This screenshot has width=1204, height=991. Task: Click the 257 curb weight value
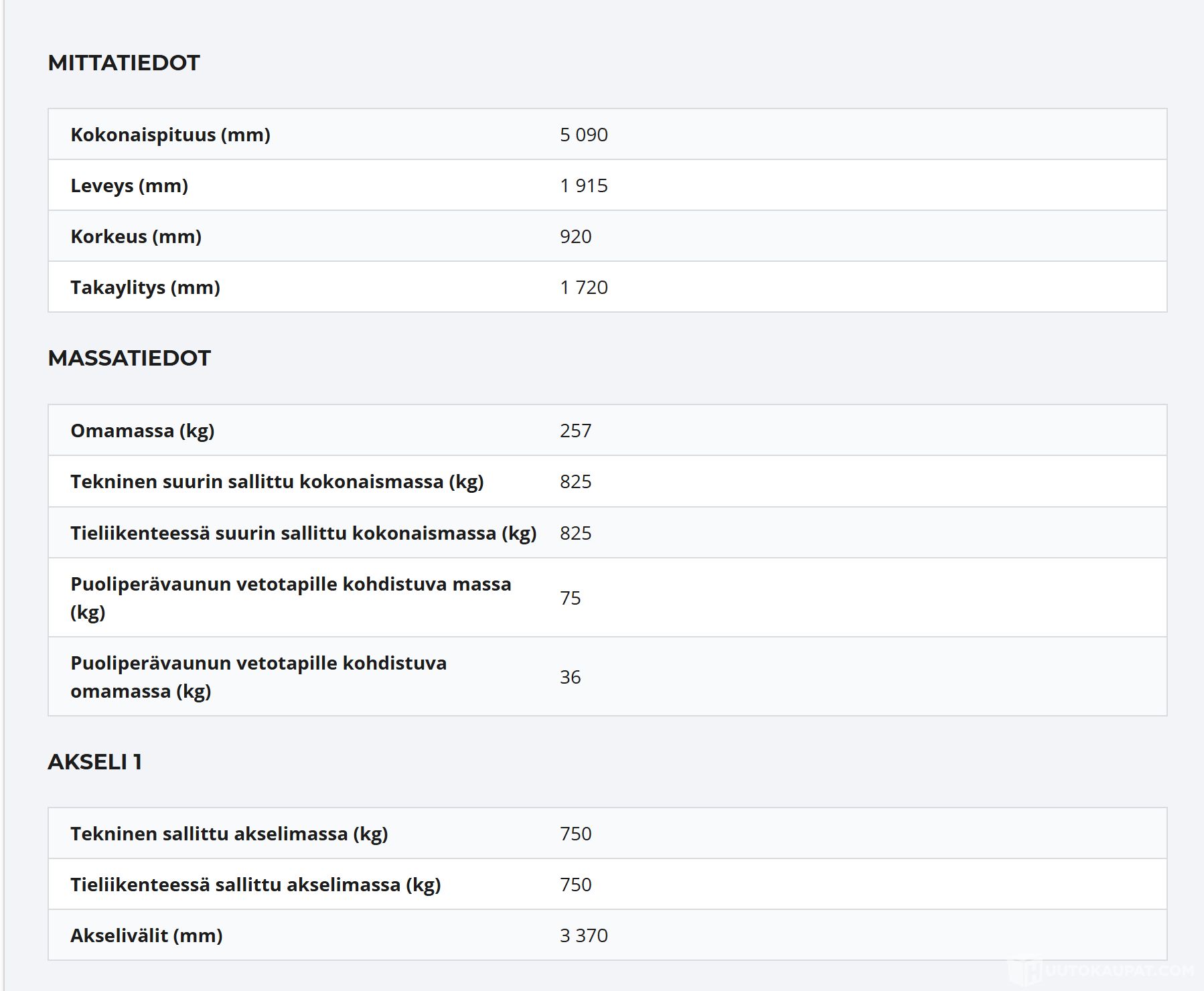coord(575,431)
